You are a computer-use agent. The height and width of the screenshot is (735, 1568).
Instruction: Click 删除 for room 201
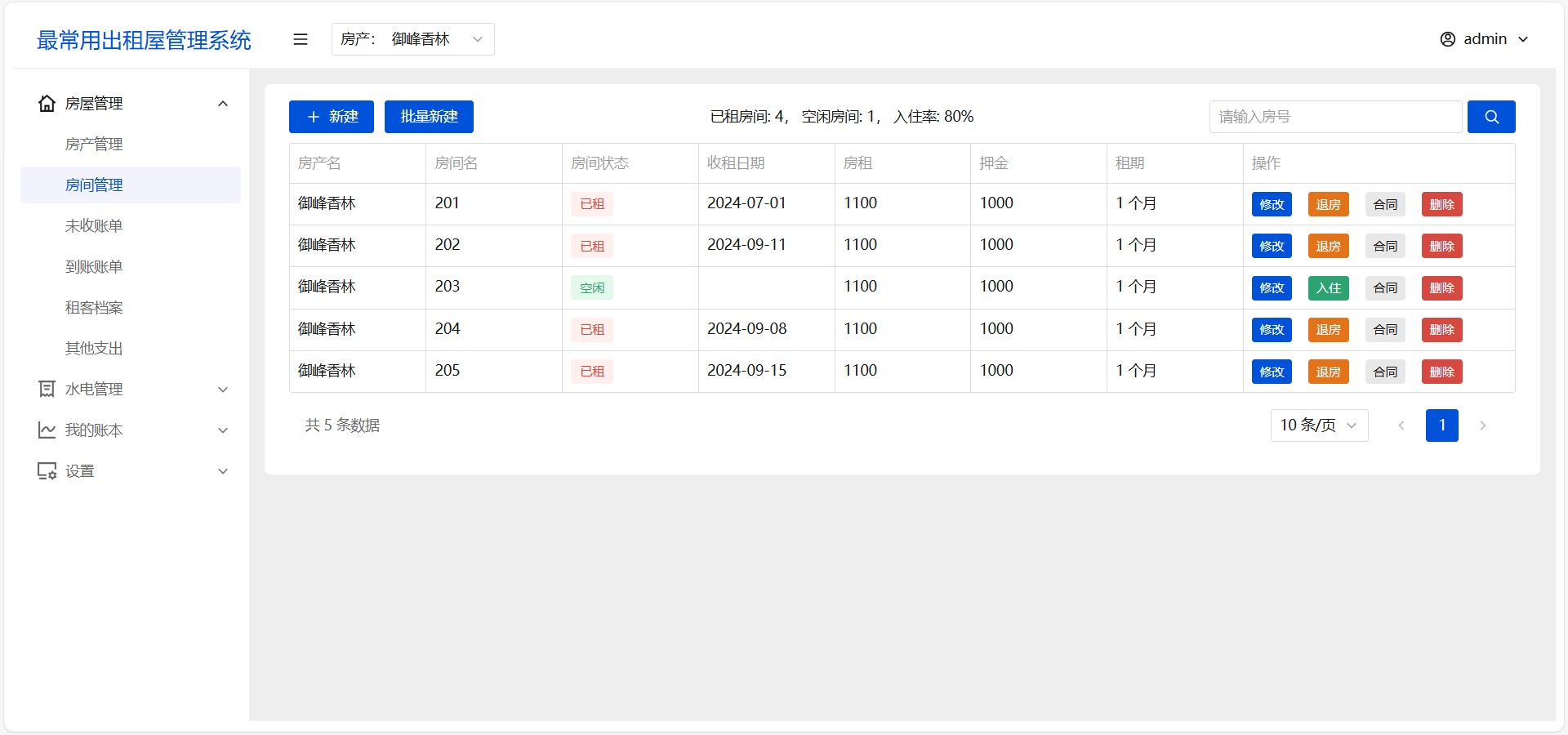coord(1442,204)
